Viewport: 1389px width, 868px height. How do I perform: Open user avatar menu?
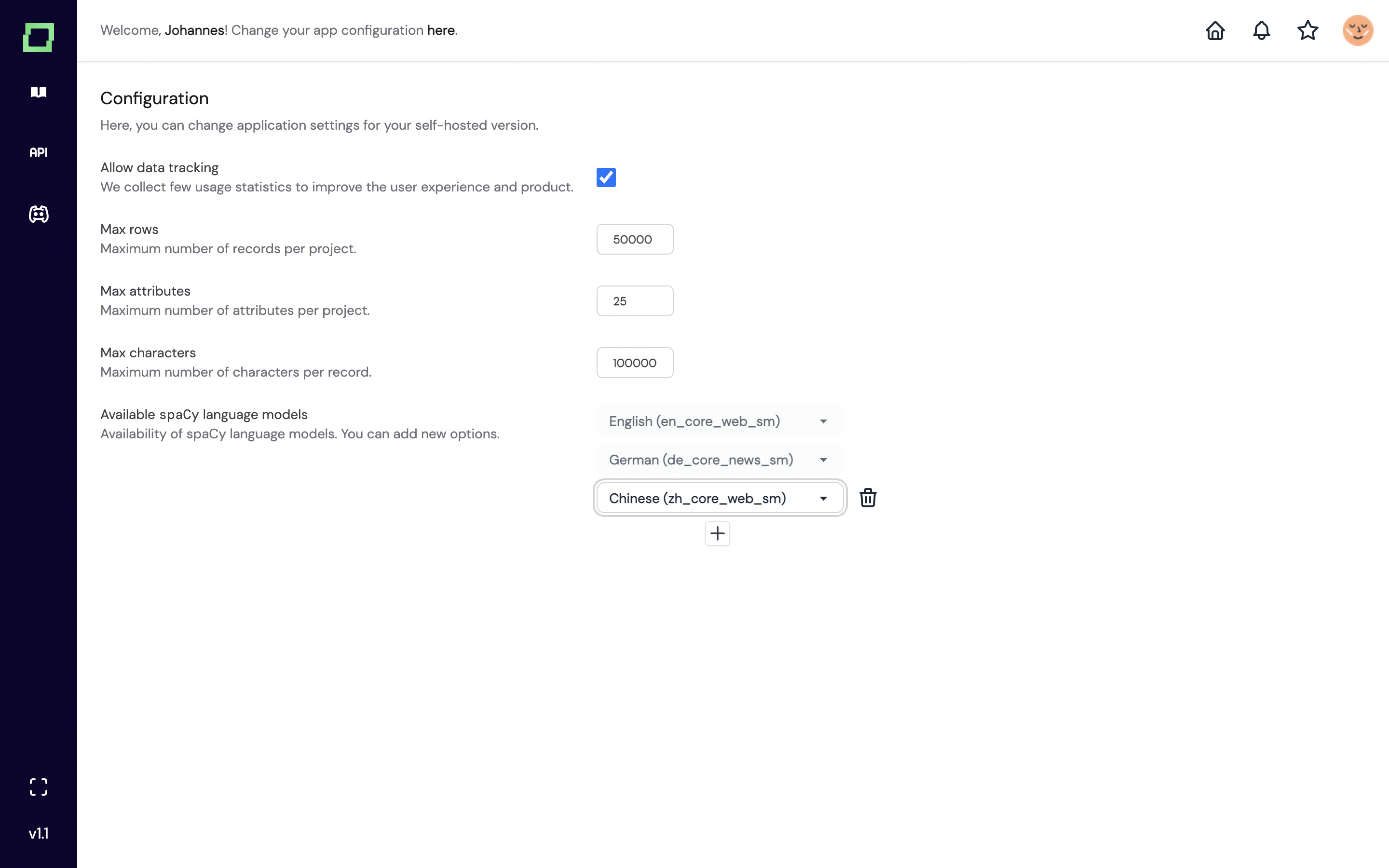1358,30
